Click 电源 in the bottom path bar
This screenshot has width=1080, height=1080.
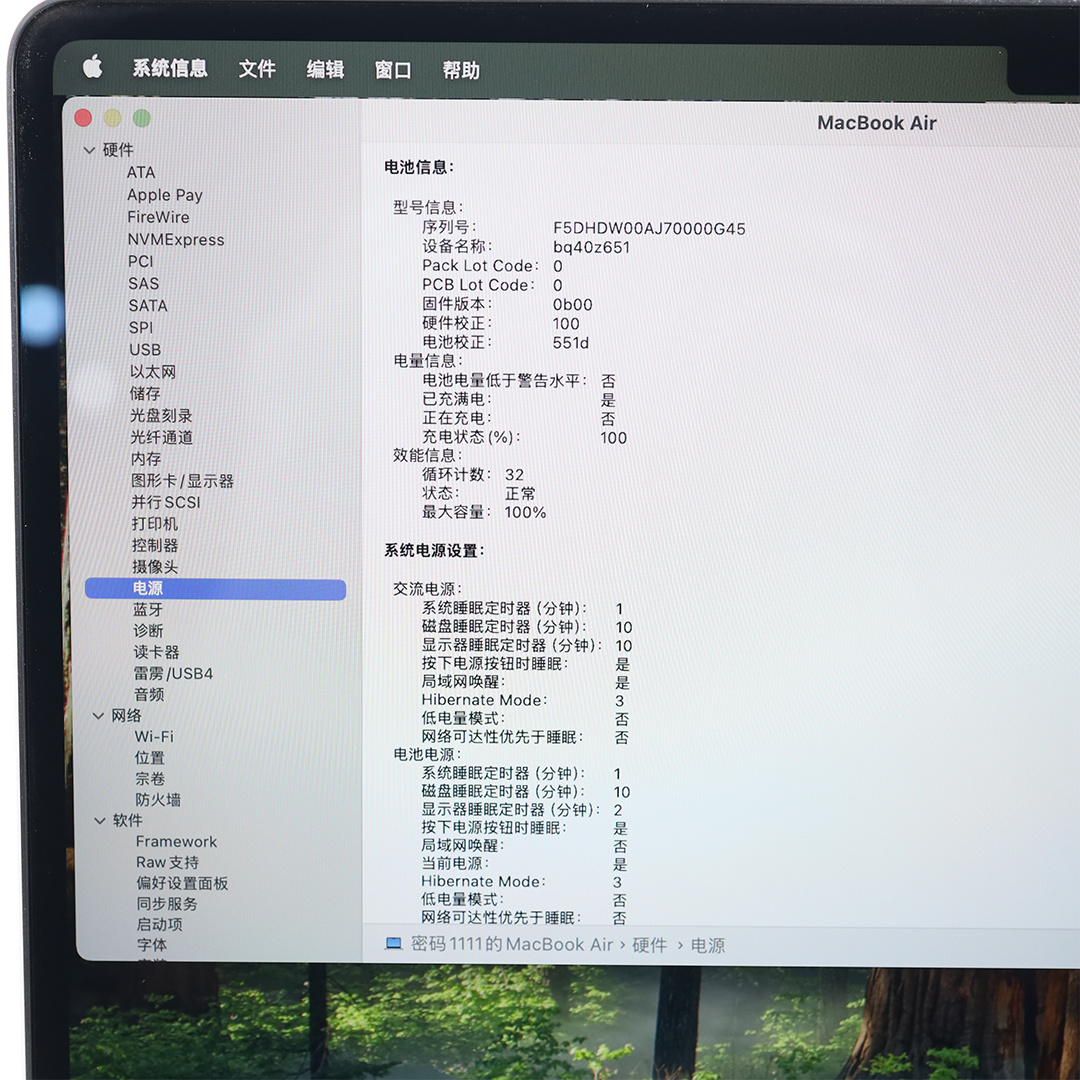point(708,945)
